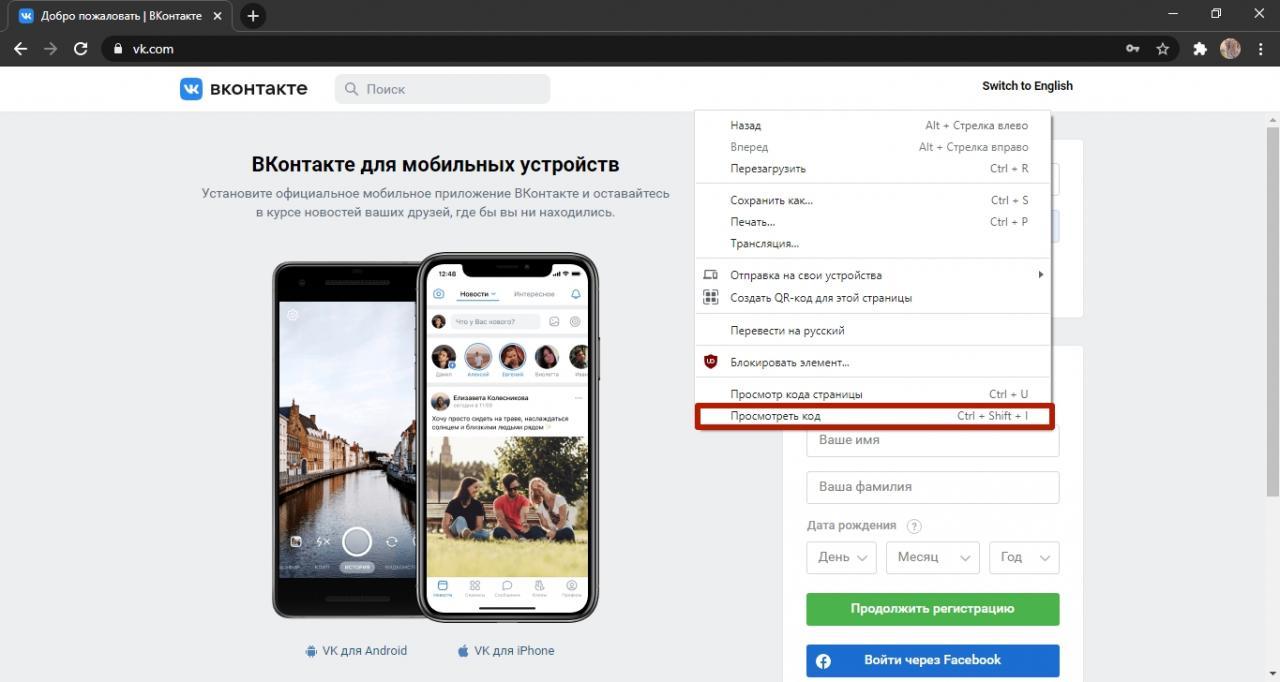This screenshot has width=1280, height=682.
Task: Open the День dropdown
Action: pos(841,557)
